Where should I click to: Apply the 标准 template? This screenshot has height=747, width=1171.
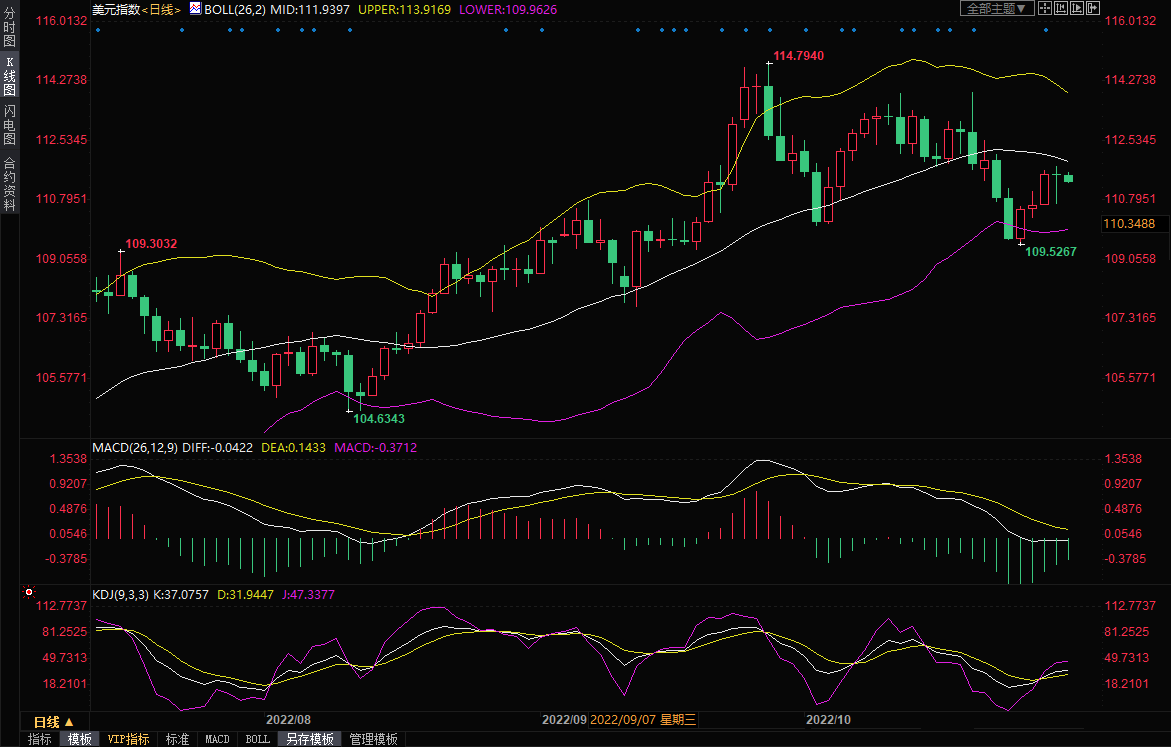click(x=177, y=739)
